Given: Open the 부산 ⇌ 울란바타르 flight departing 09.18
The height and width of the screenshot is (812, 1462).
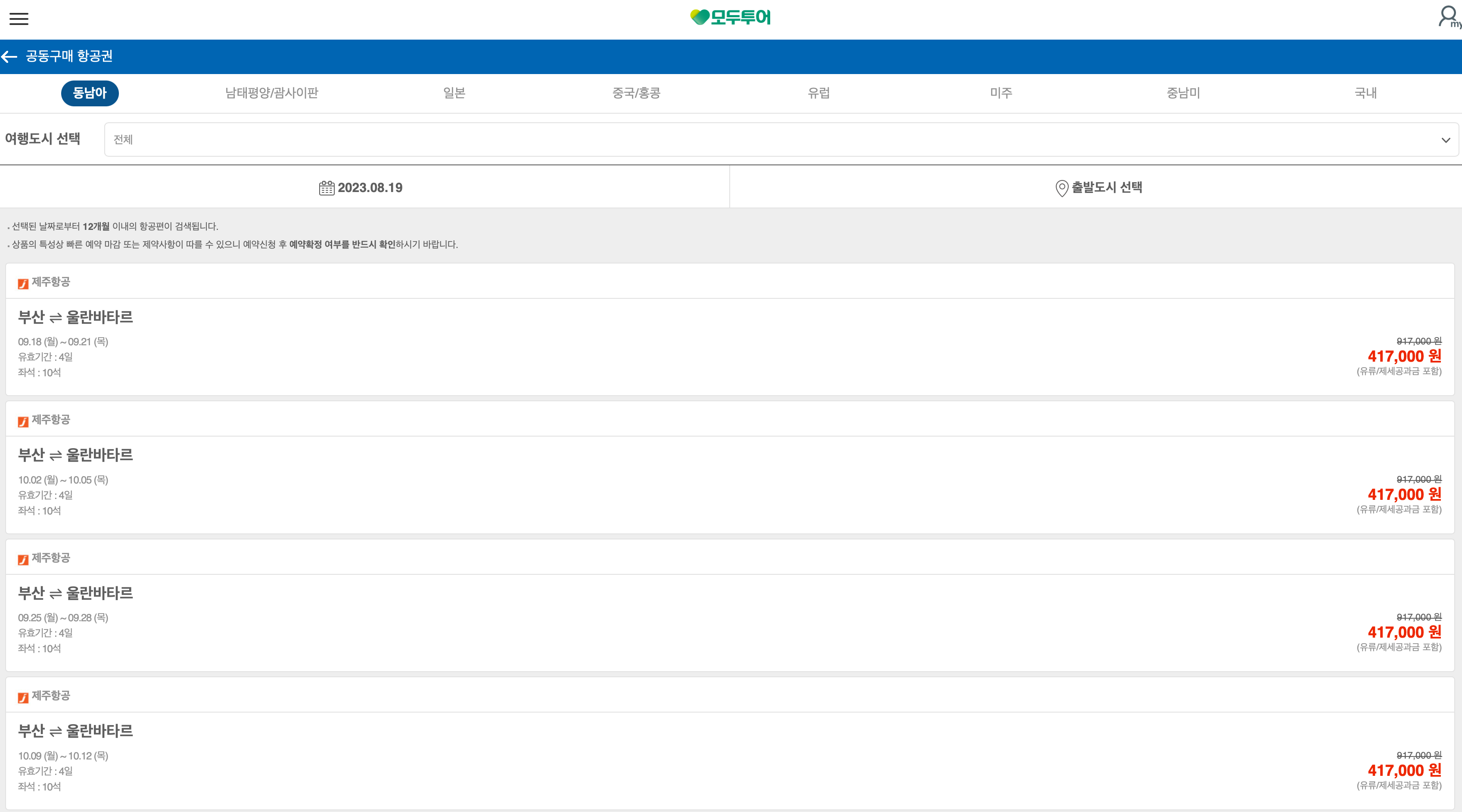Looking at the screenshot, I should point(730,330).
